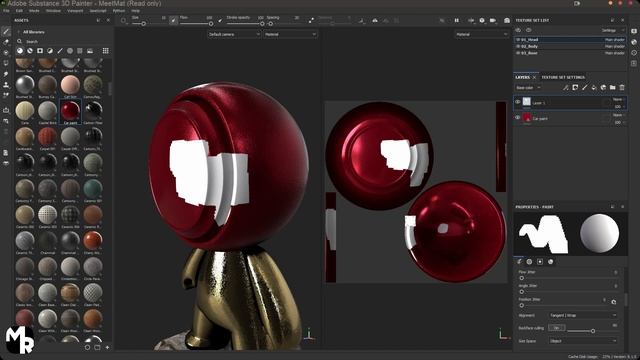Filter assets by Materials
The width and height of the screenshot is (640, 360).
click(20, 51)
